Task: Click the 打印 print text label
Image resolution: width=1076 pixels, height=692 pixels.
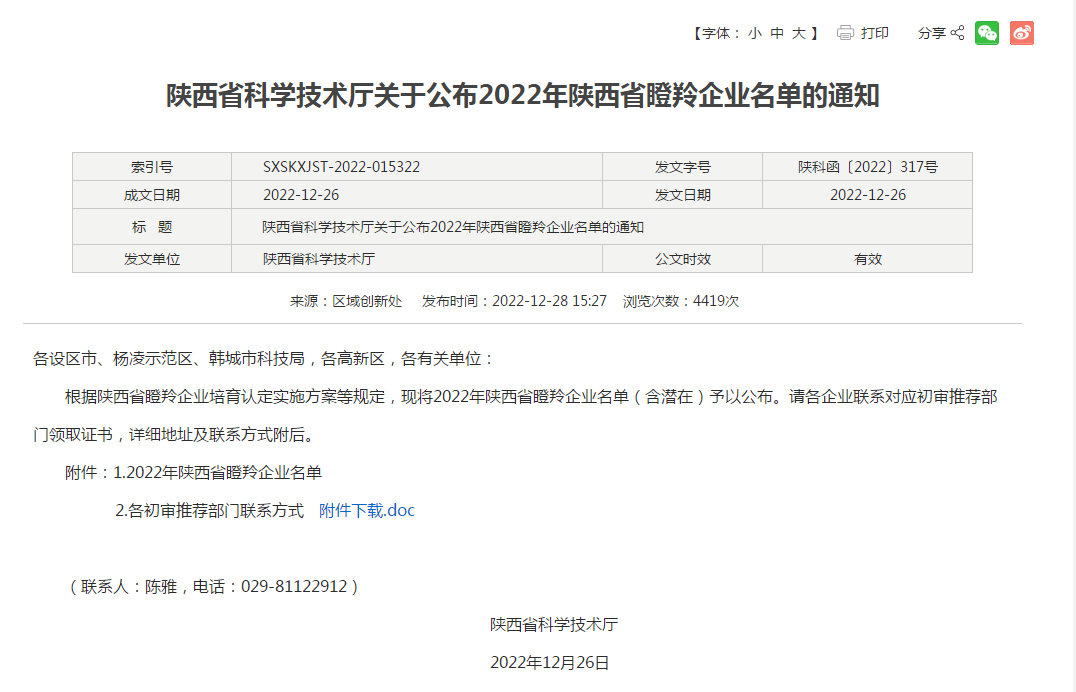Action: [875, 33]
